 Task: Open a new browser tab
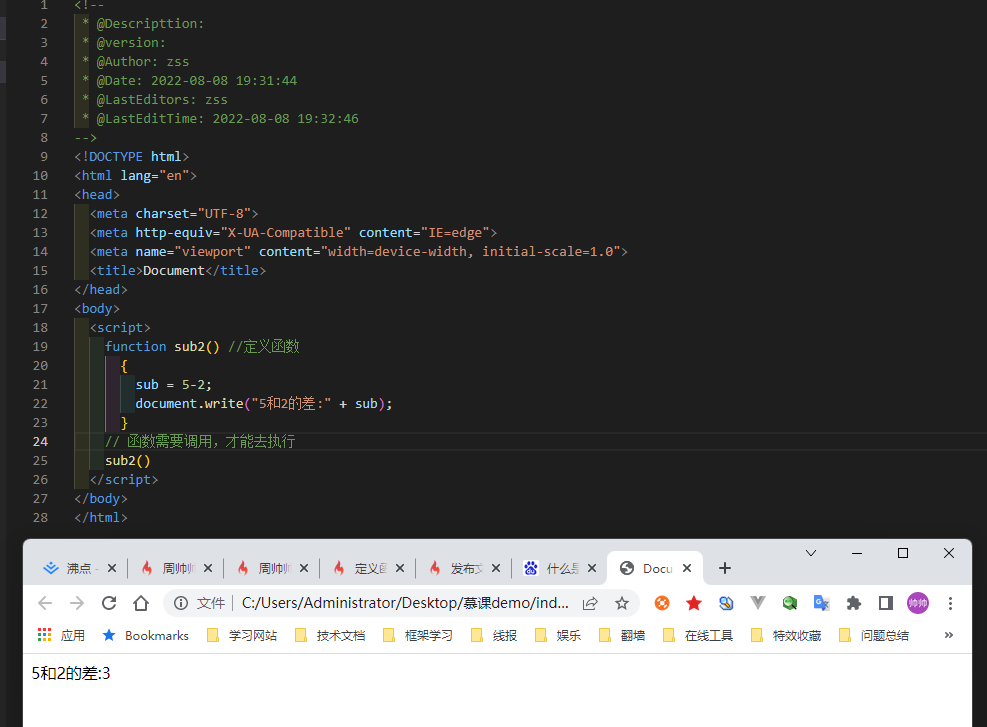[x=725, y=568]
